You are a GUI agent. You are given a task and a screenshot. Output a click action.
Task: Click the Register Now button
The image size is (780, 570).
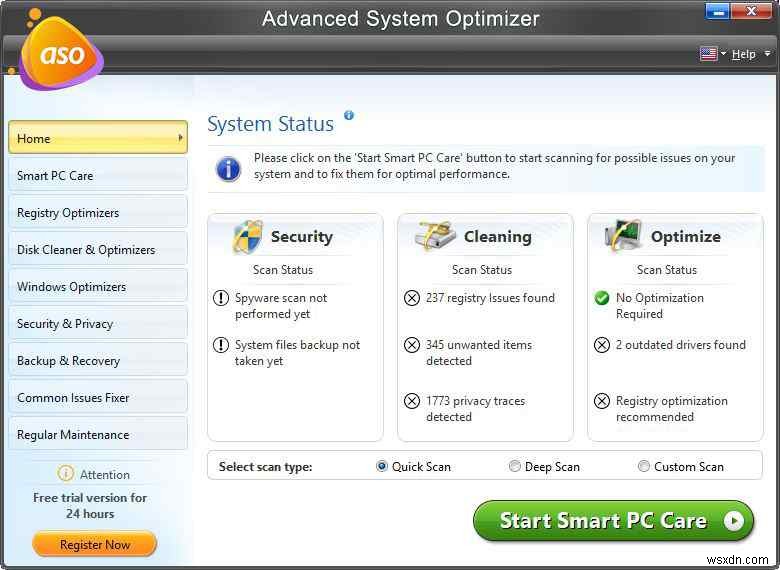pos(95,545)
